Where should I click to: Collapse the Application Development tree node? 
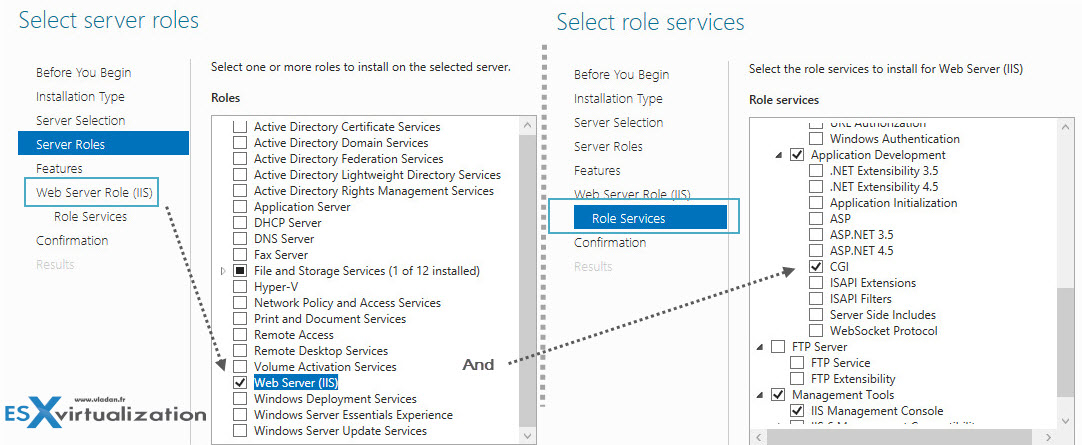(x=778, y=155)
